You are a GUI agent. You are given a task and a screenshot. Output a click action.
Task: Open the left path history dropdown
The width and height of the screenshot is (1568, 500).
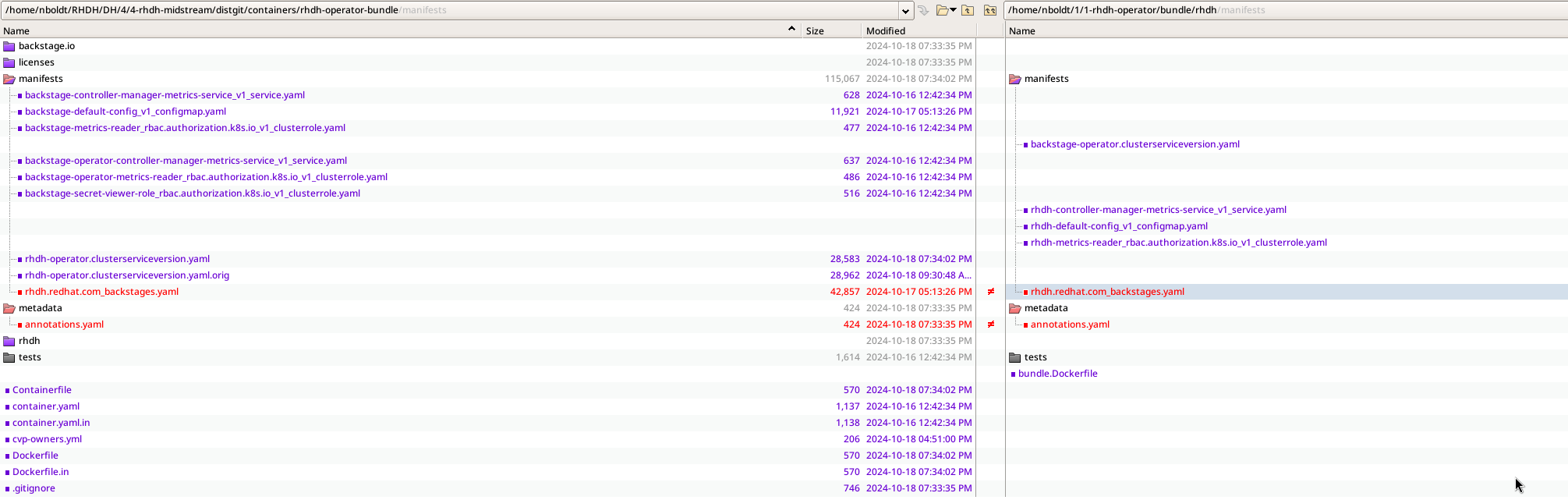click(x=905, y=10)
